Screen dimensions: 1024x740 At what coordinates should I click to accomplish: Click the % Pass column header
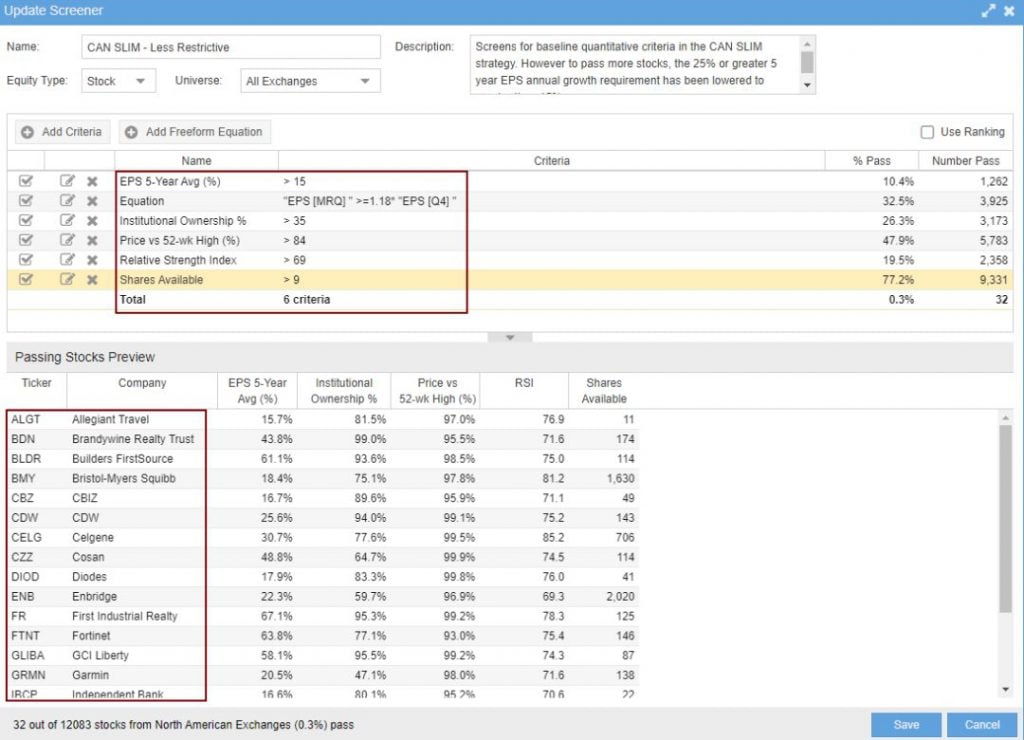[871, 161]
